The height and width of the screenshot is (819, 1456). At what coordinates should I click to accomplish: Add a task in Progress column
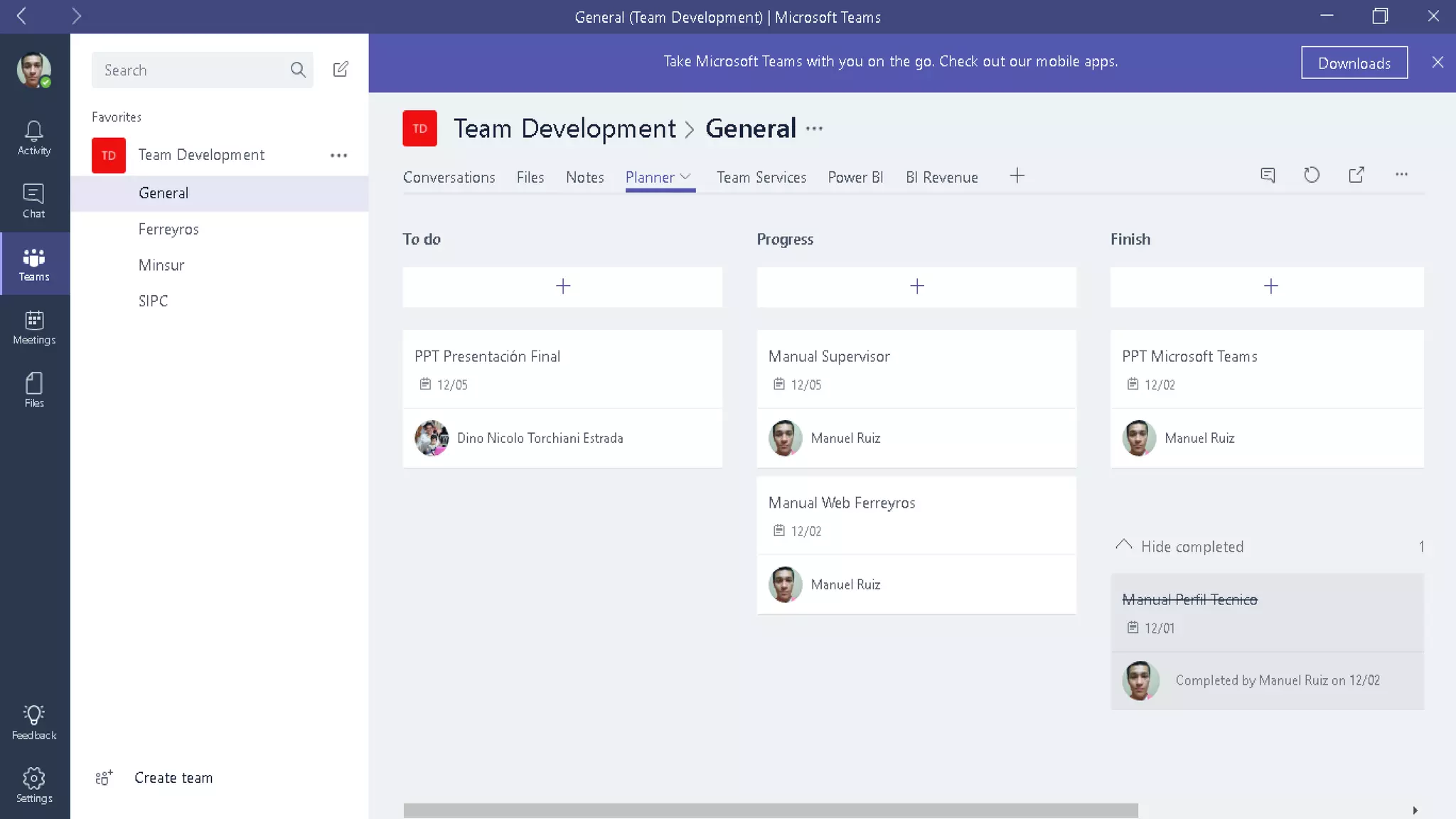click(x=916, y=287)
